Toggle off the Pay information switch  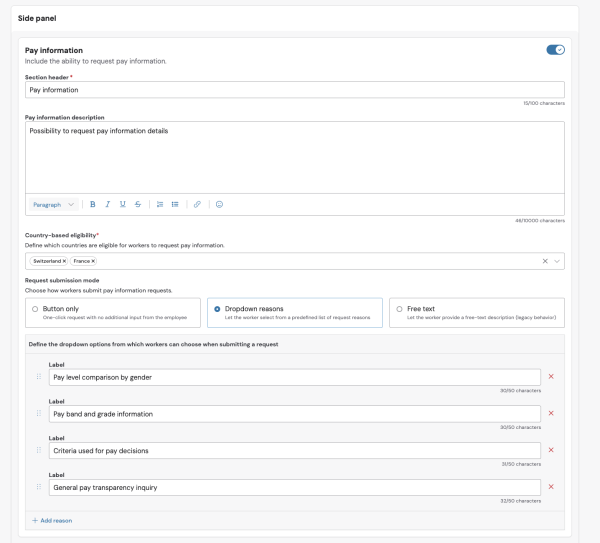(555, 50)
